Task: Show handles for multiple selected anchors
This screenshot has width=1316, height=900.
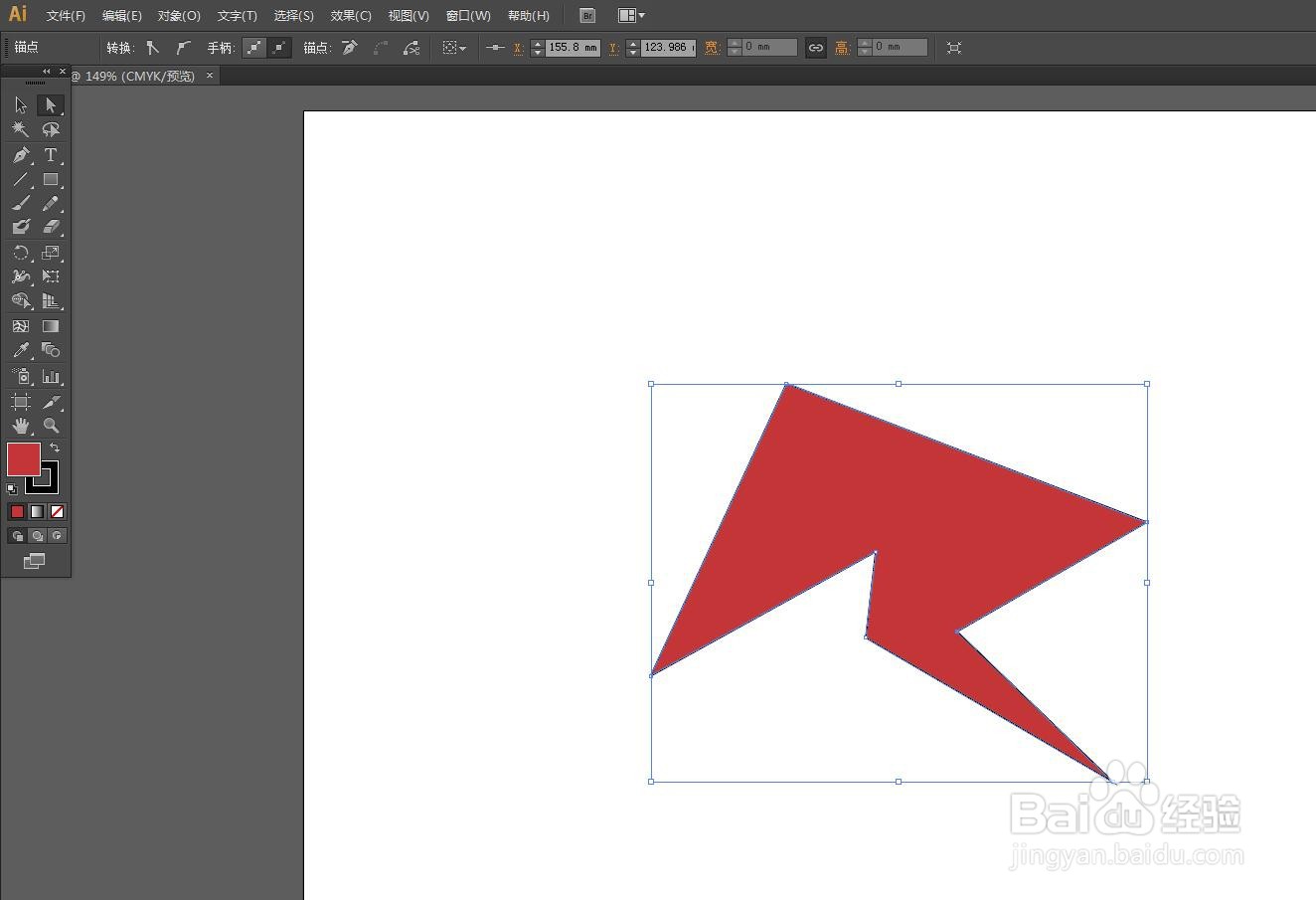Action: (255, 47)
